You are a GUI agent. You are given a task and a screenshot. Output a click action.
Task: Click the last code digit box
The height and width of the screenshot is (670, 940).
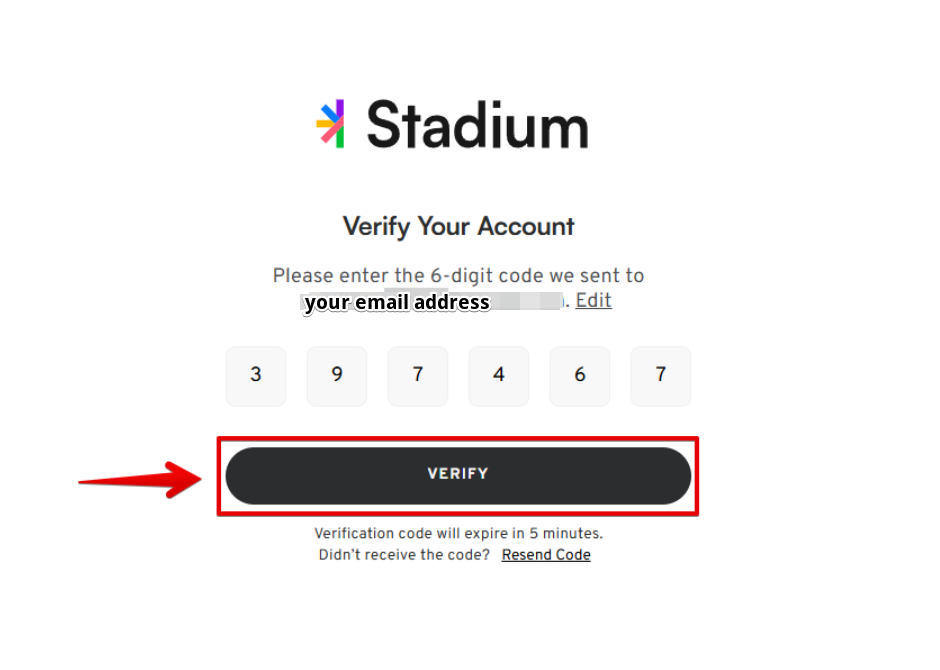coord(661,376)
